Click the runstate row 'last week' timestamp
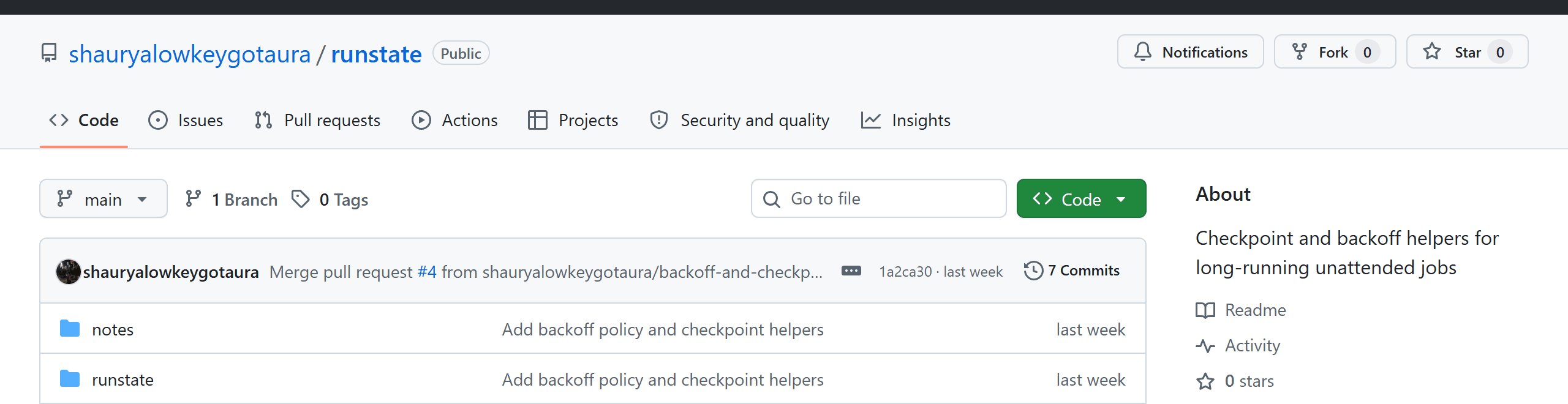 coord(1091,380)
